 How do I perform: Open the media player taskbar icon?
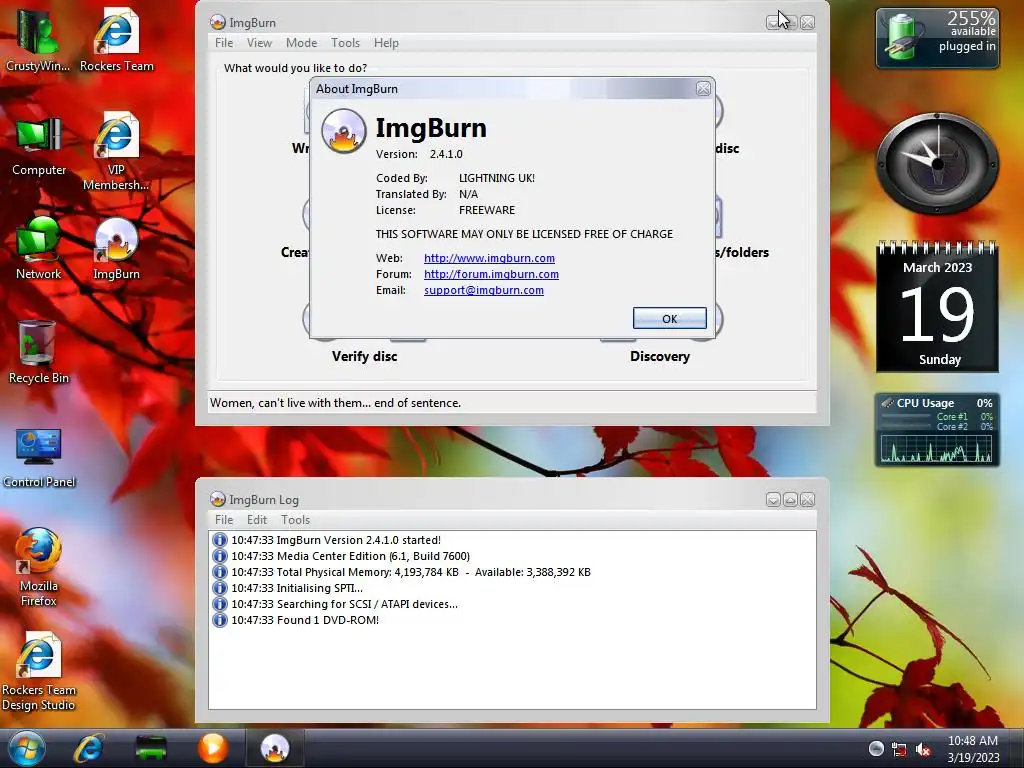pos(212,748)
